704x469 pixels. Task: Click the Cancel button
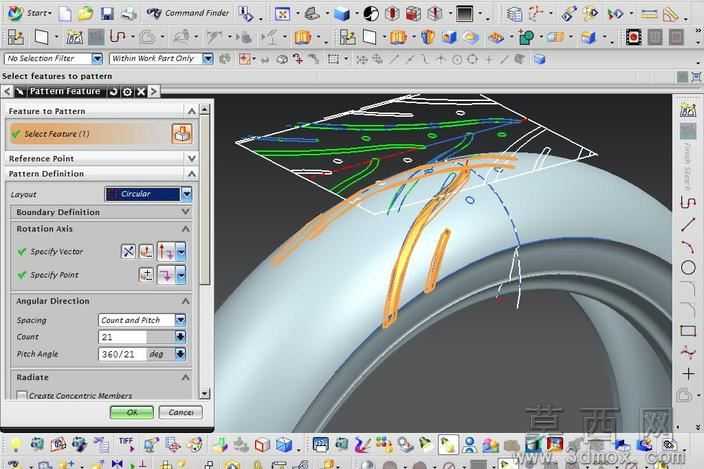pyautogui.click(x=180, y=412)
